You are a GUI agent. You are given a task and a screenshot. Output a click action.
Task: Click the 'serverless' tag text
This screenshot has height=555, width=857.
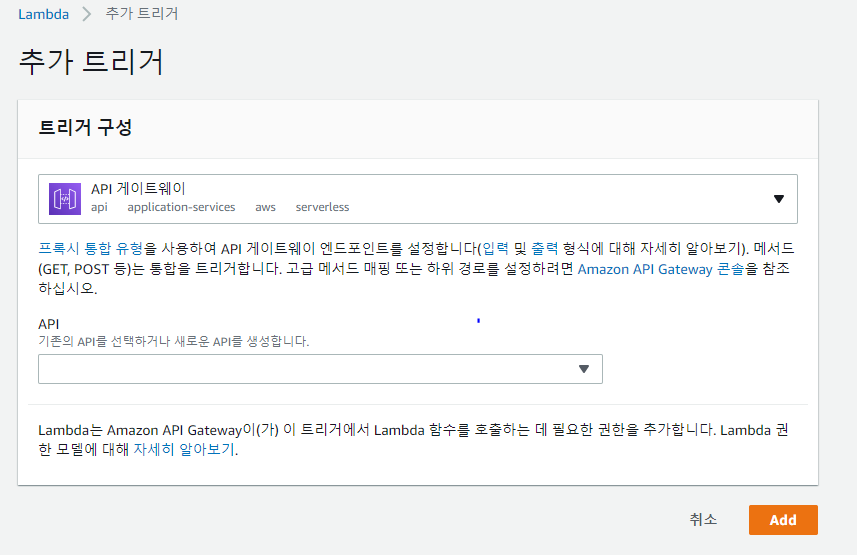tap(322, 207)
